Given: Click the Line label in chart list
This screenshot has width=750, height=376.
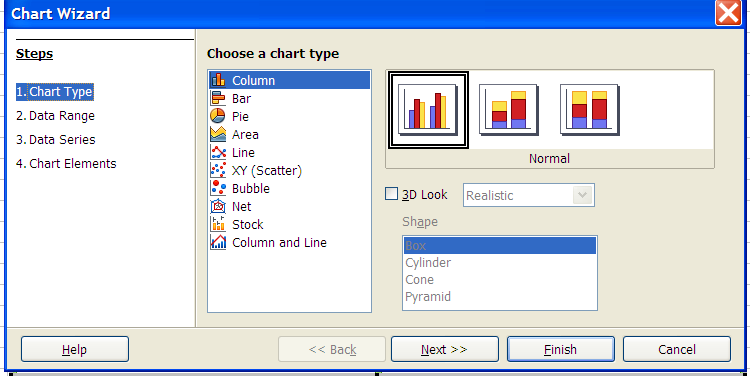Looking at the screenshot, I should (x=243, y=153).
